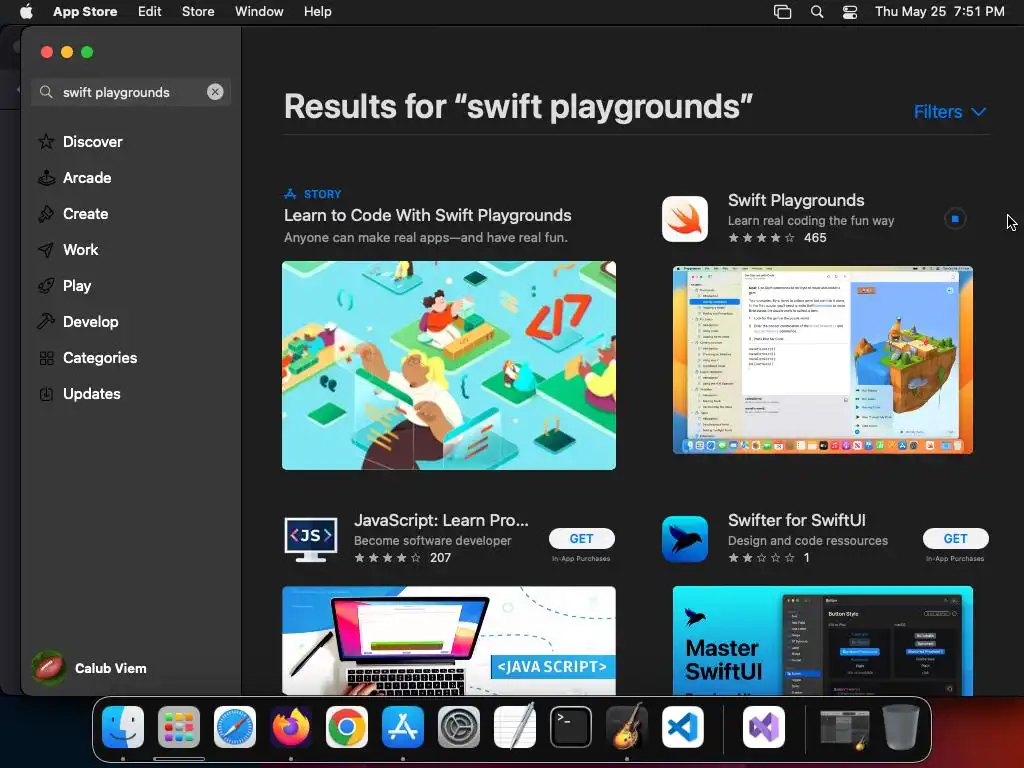Image resolution: width=1024 pixels, height=768 pixels.
Task: Open the Apple menu
Action: point(26,12)
